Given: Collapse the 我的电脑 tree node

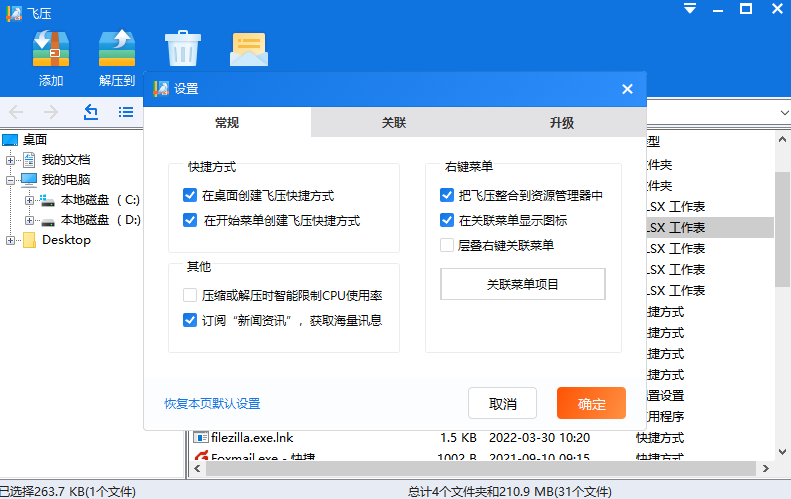Looking at the screenshot, I should tap(11, 180).
